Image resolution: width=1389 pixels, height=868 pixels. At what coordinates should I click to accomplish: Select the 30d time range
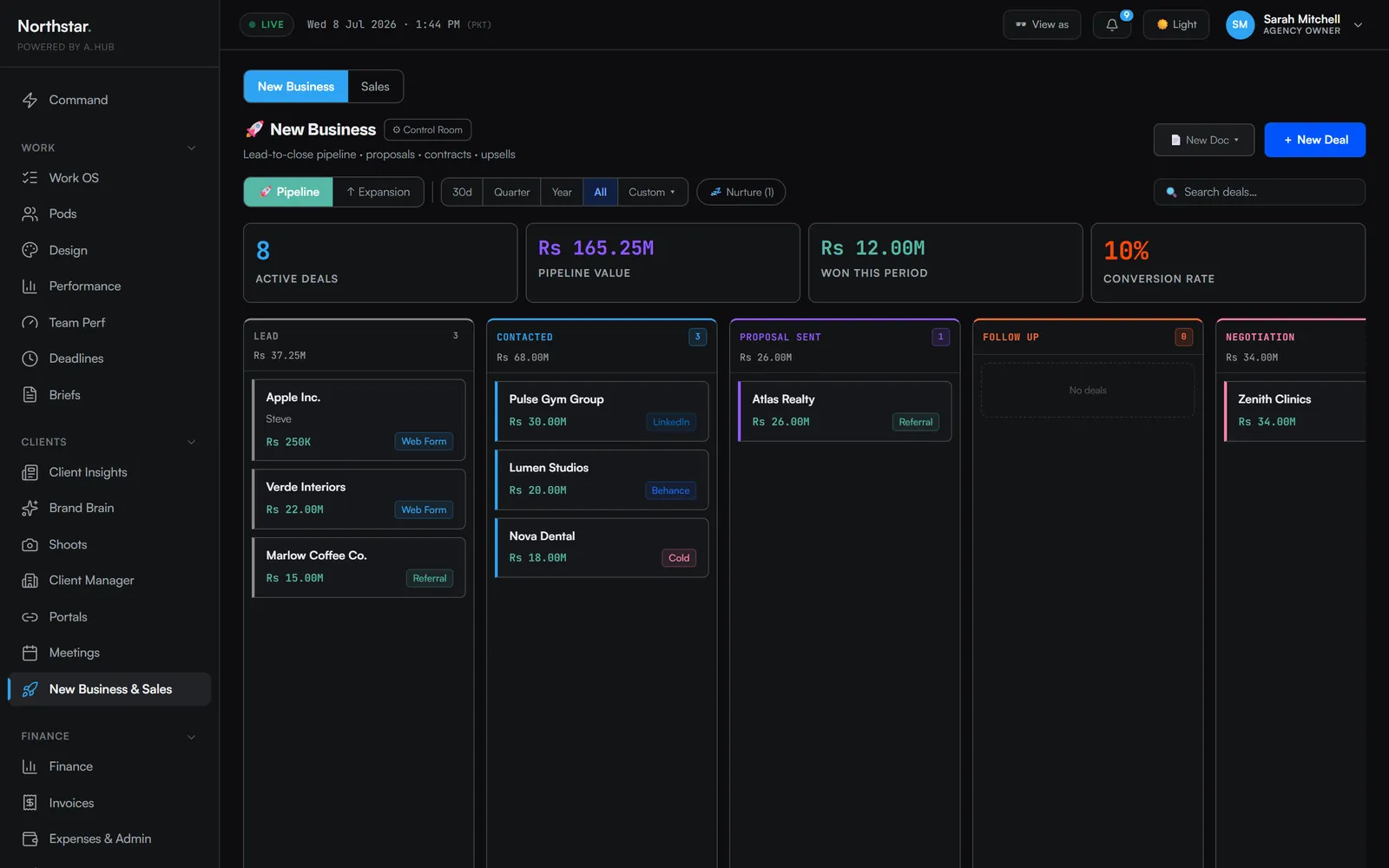coord(462,192)
